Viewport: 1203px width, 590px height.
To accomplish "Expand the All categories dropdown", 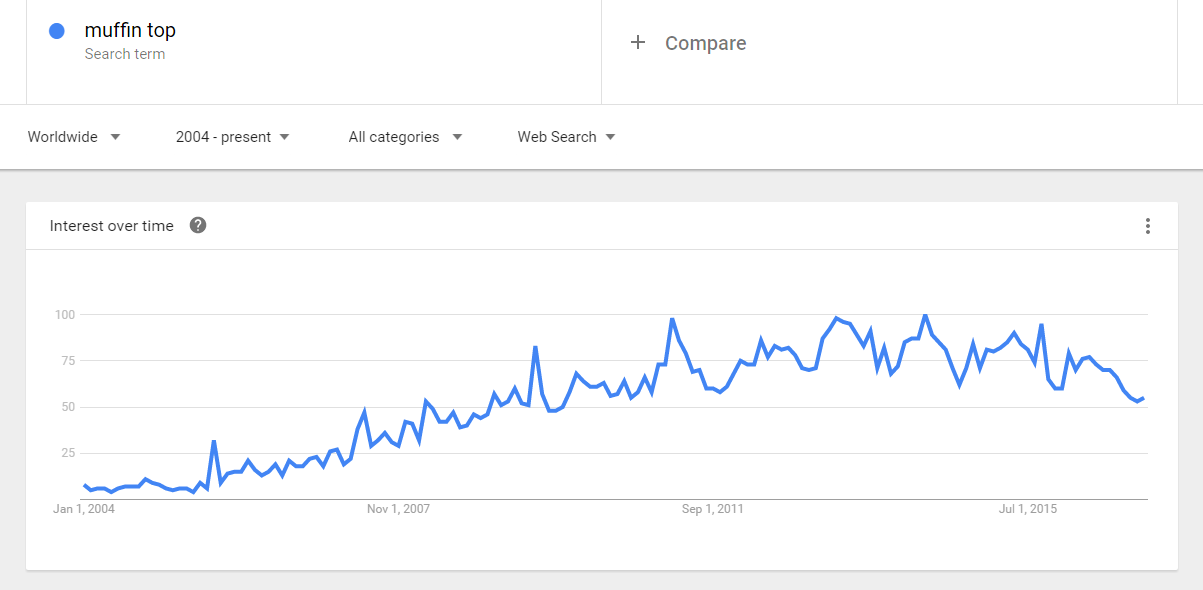I will click(405, 137).
